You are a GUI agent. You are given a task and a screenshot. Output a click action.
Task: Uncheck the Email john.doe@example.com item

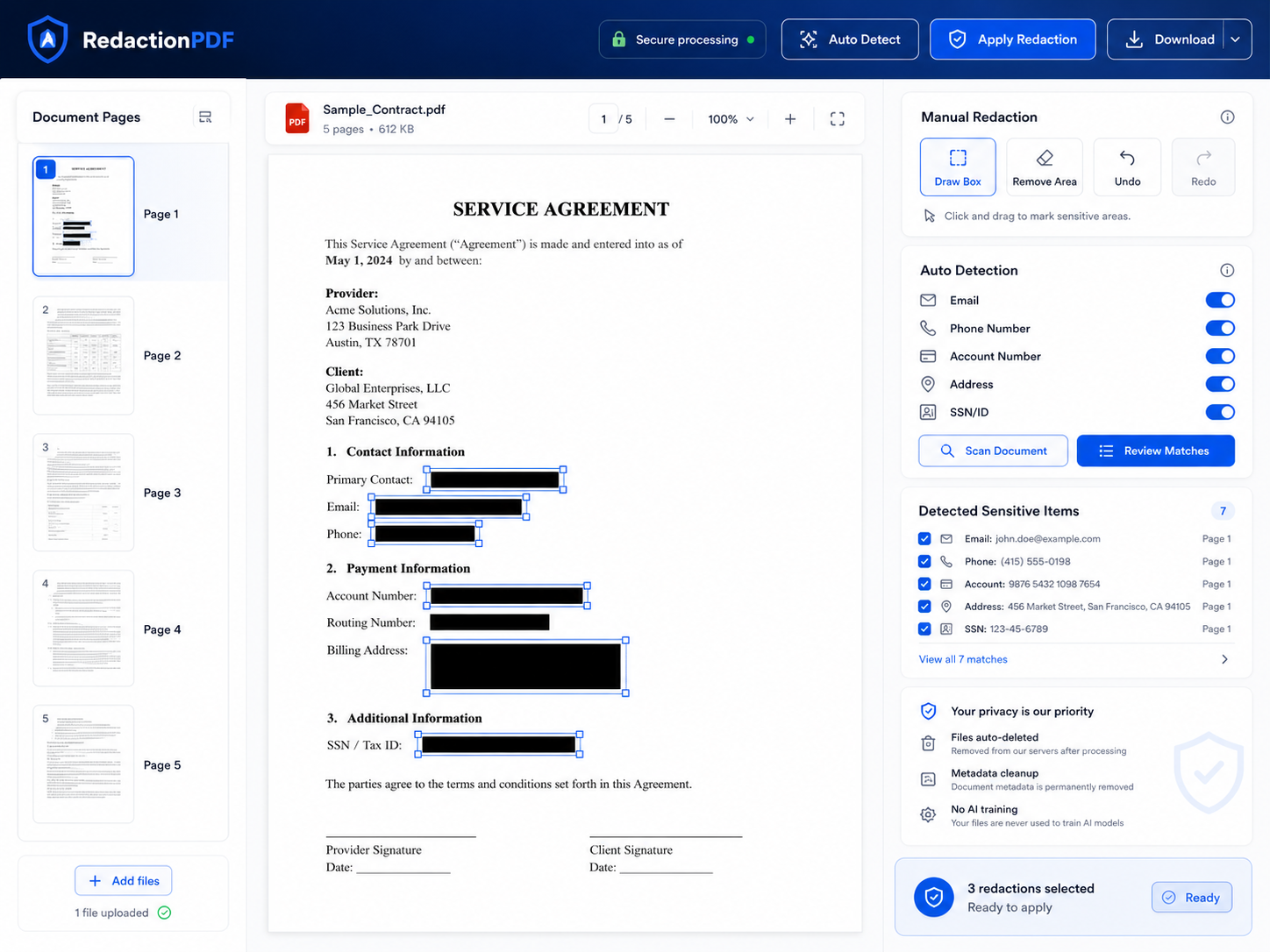point(924,538)
